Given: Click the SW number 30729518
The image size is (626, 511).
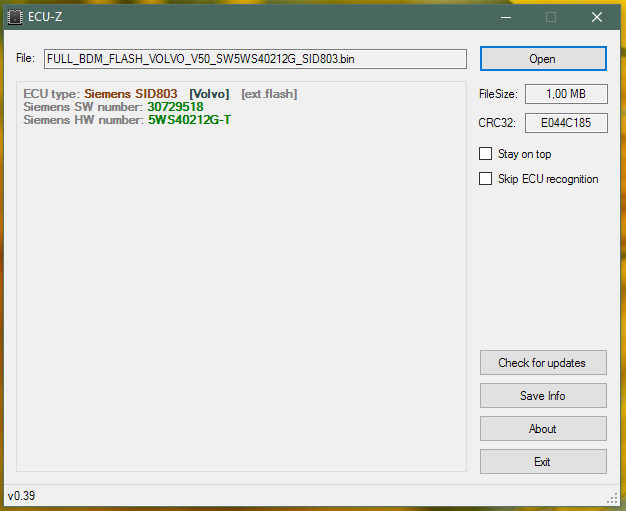Looking at the screenshot, I should click(x=175, y=107).
